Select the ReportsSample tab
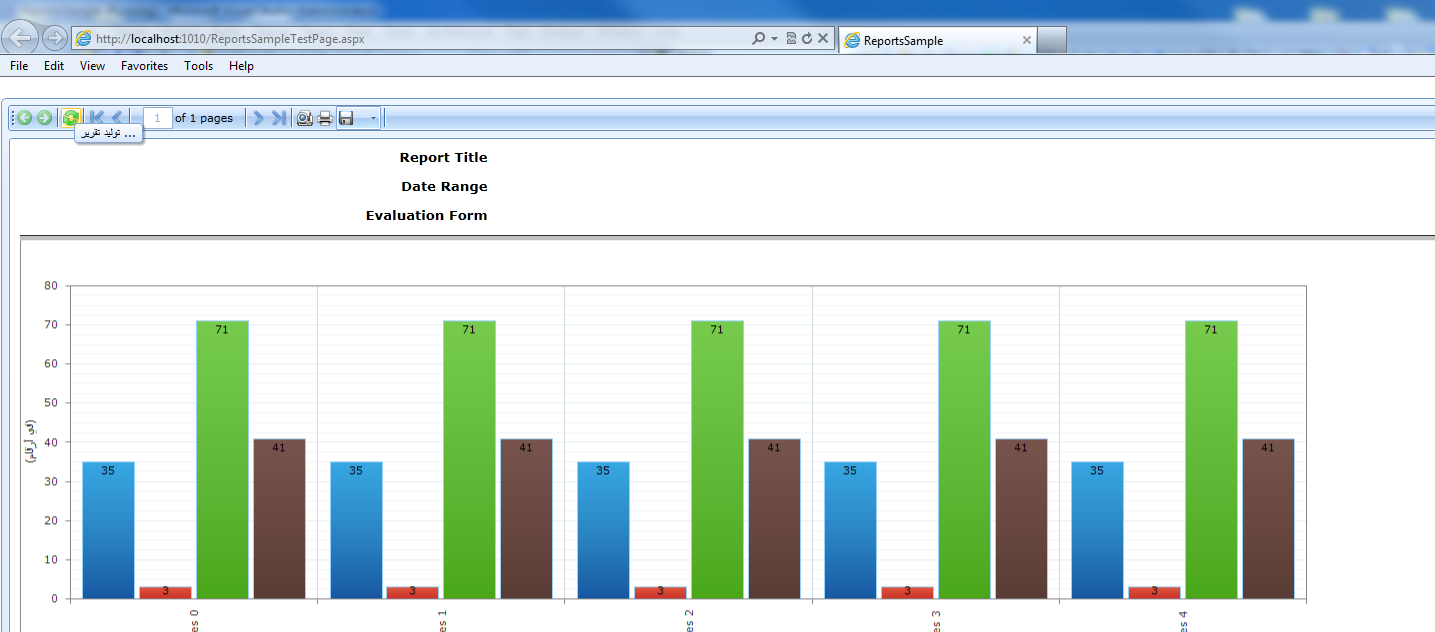The height and width of the screenshot is (632, 1435). click(937, 40)
